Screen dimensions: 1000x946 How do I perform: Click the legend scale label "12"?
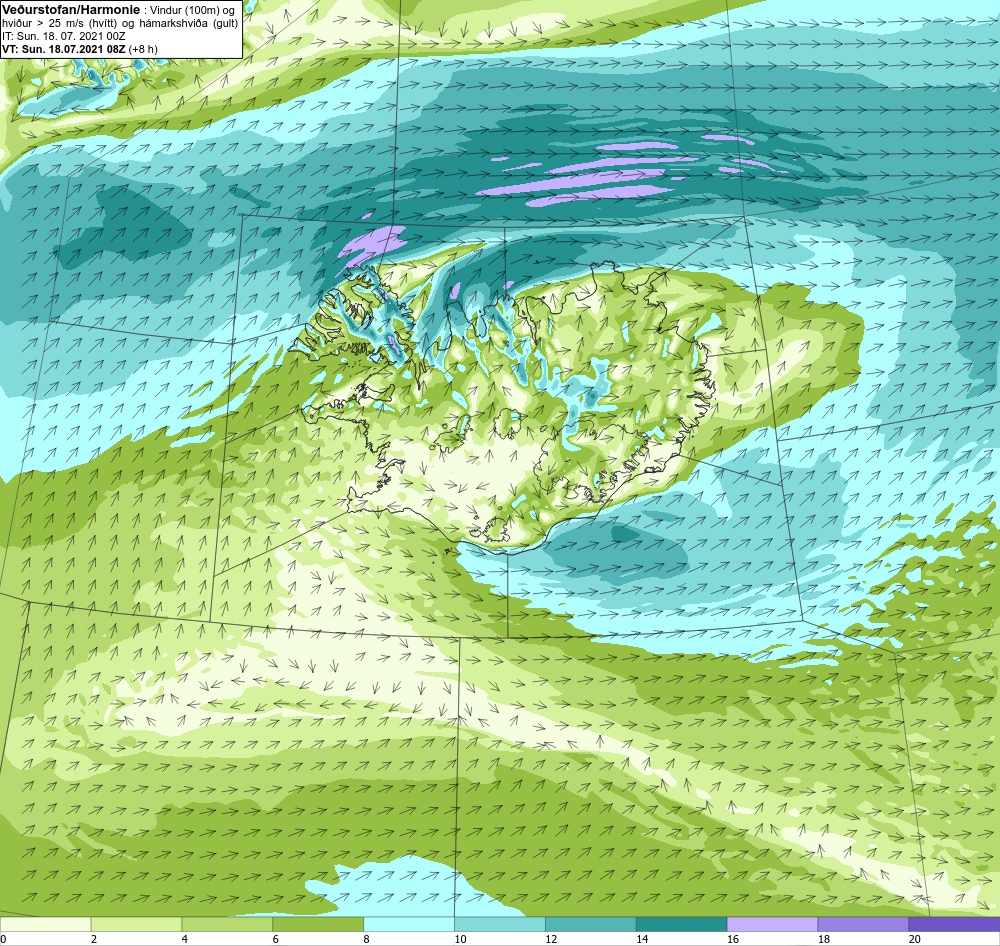(551, 939)
